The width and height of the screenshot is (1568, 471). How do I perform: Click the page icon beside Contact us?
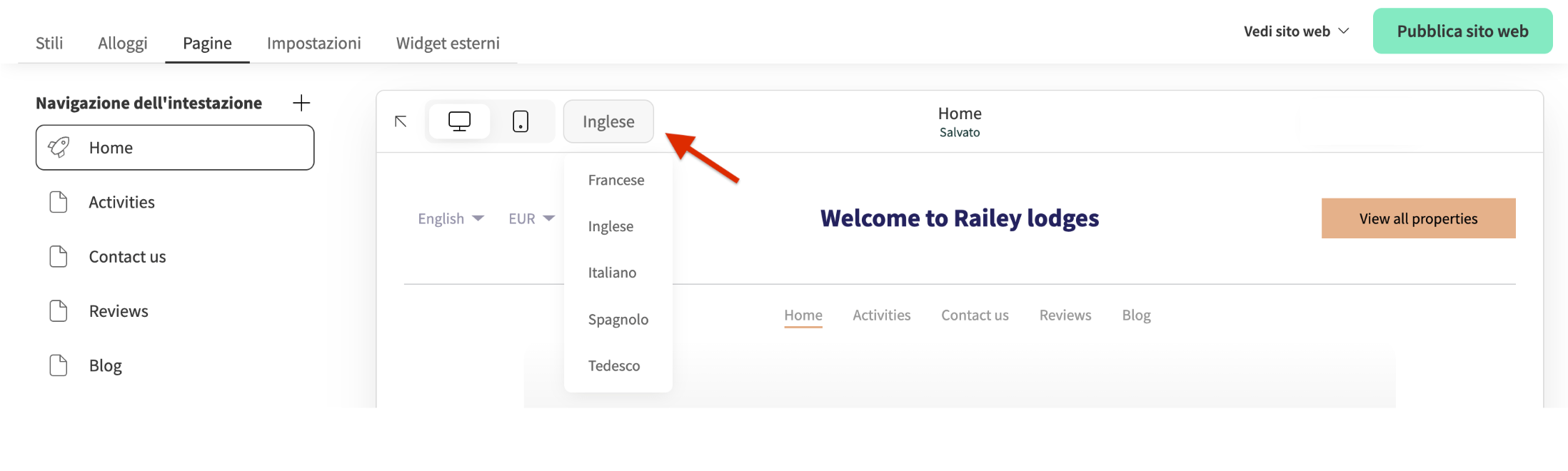point(59,257)
